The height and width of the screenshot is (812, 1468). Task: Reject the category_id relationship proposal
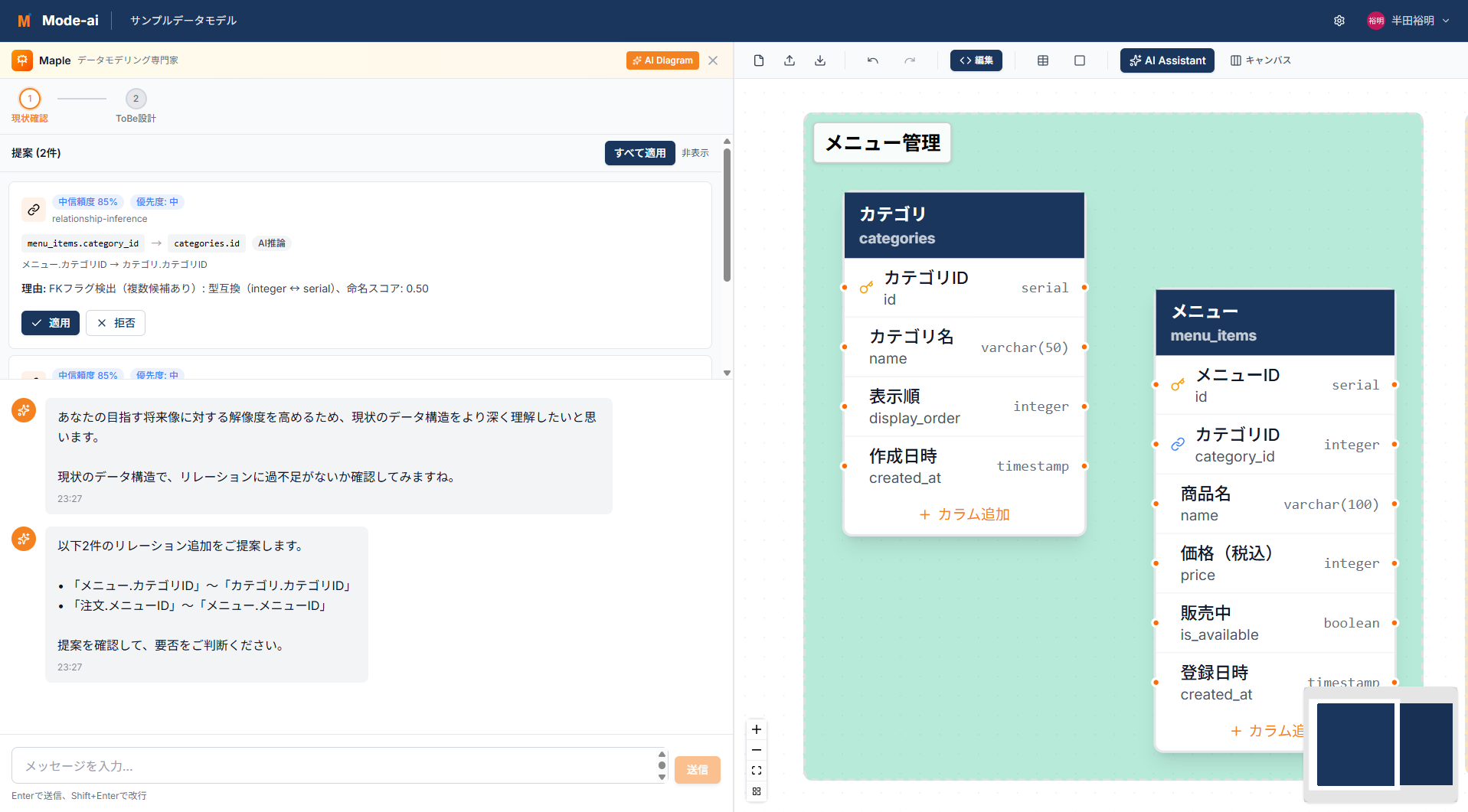[116, 323]
